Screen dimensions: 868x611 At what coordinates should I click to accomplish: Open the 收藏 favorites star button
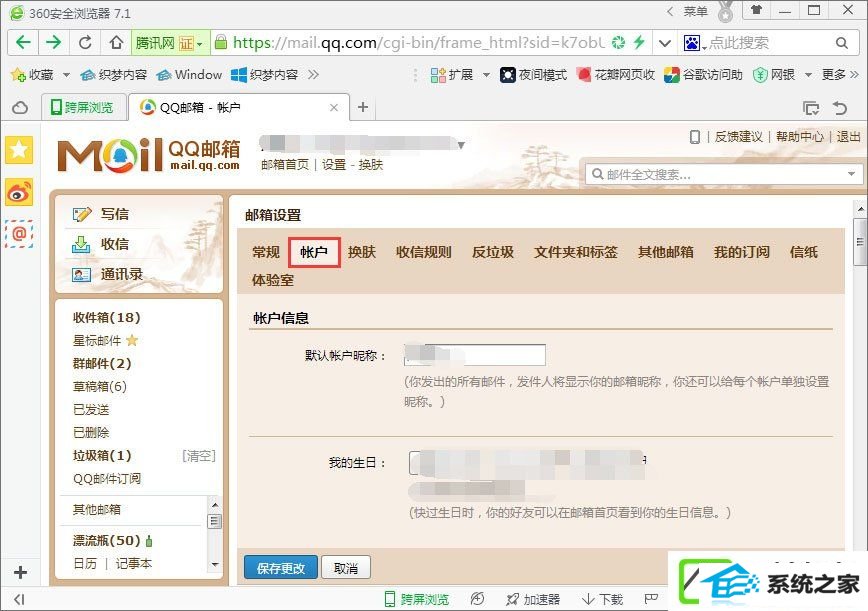coord(33,75)
